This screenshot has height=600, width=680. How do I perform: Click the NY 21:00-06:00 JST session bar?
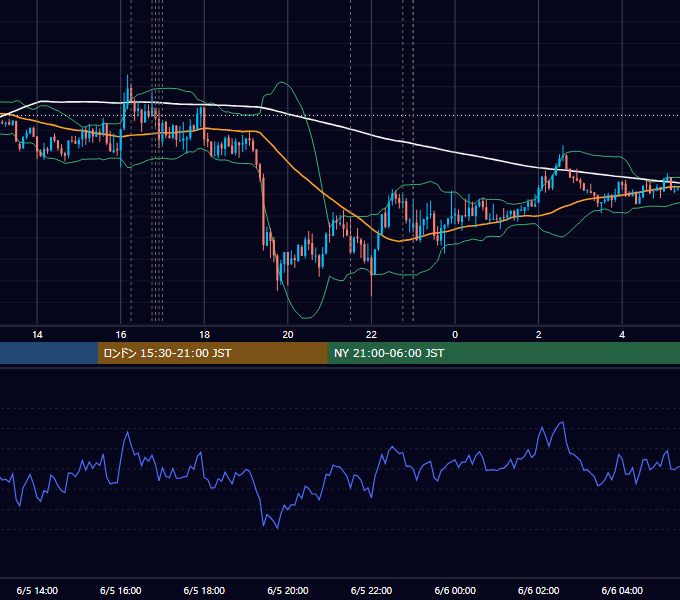[x=503, y=353]
